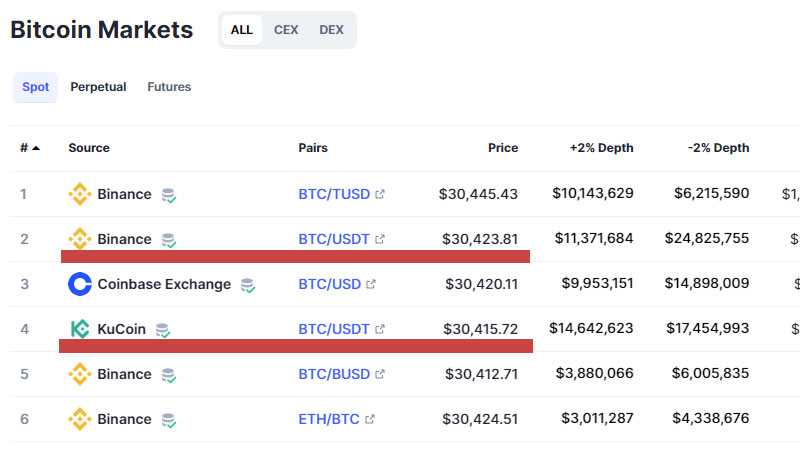This screenshot has width=800, height=450.
Task: Click external link icon in Binance BTC/USDT row
Action: (380, 239)
